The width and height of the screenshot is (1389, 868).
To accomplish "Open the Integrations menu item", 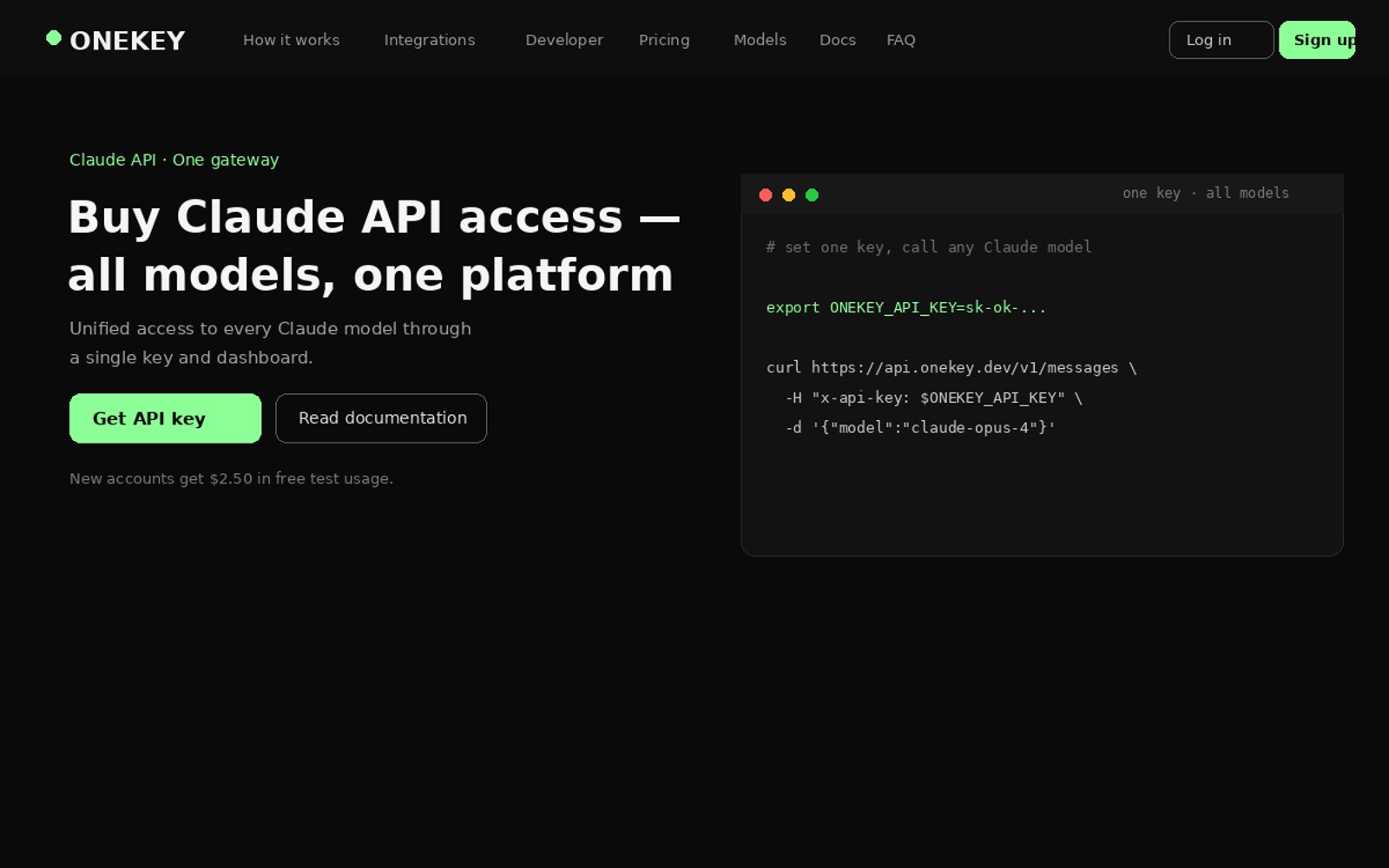I will [430, 40].
